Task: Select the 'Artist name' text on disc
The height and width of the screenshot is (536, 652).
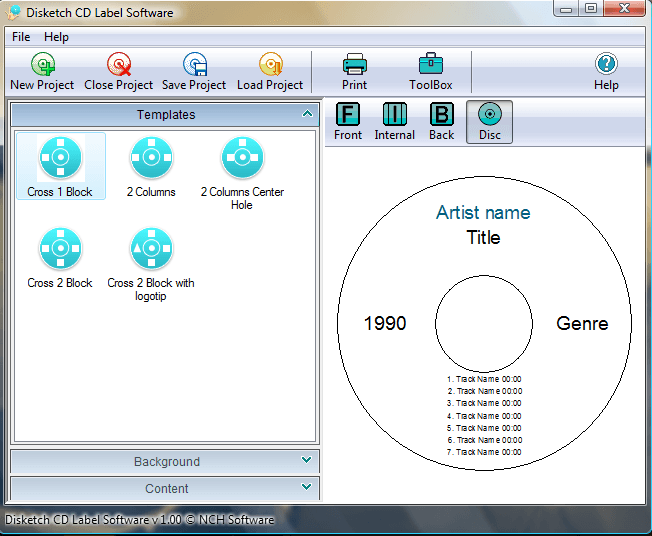Action: pos(483,212)
